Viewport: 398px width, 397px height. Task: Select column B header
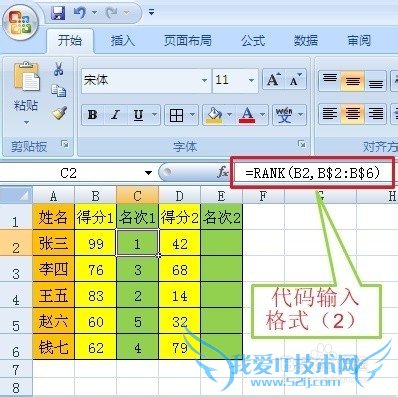[x=96, y=195]
